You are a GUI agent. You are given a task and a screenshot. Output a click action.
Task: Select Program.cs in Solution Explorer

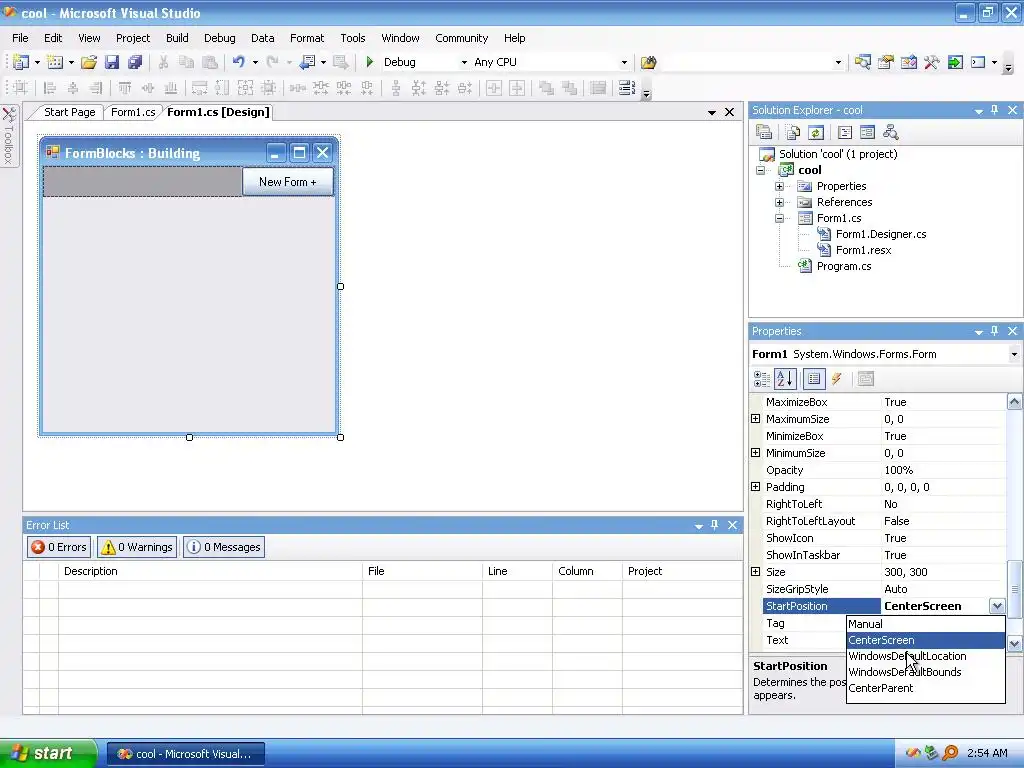click(x=843, y=266)
